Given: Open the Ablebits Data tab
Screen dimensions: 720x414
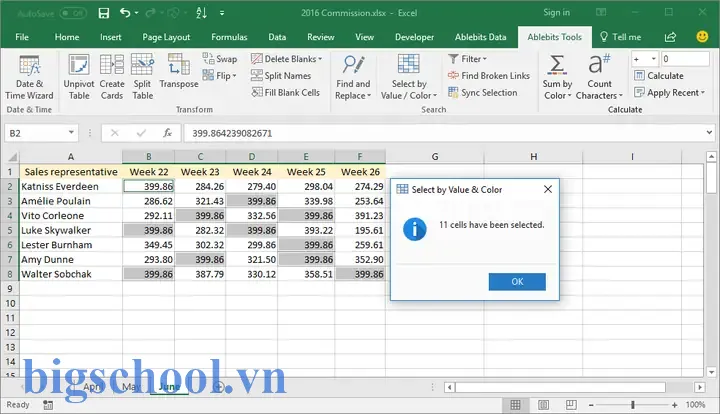Looking at the screenshot, I should pyautogui.click(x=480, y=37).
